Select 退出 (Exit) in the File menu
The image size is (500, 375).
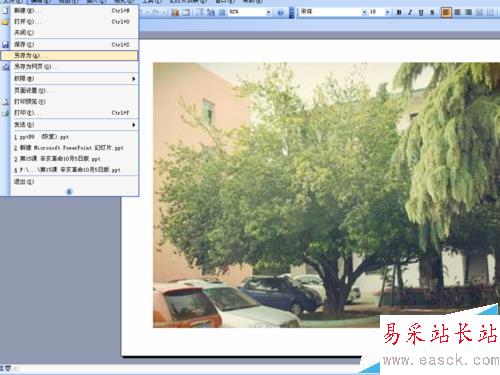[69, 182]
